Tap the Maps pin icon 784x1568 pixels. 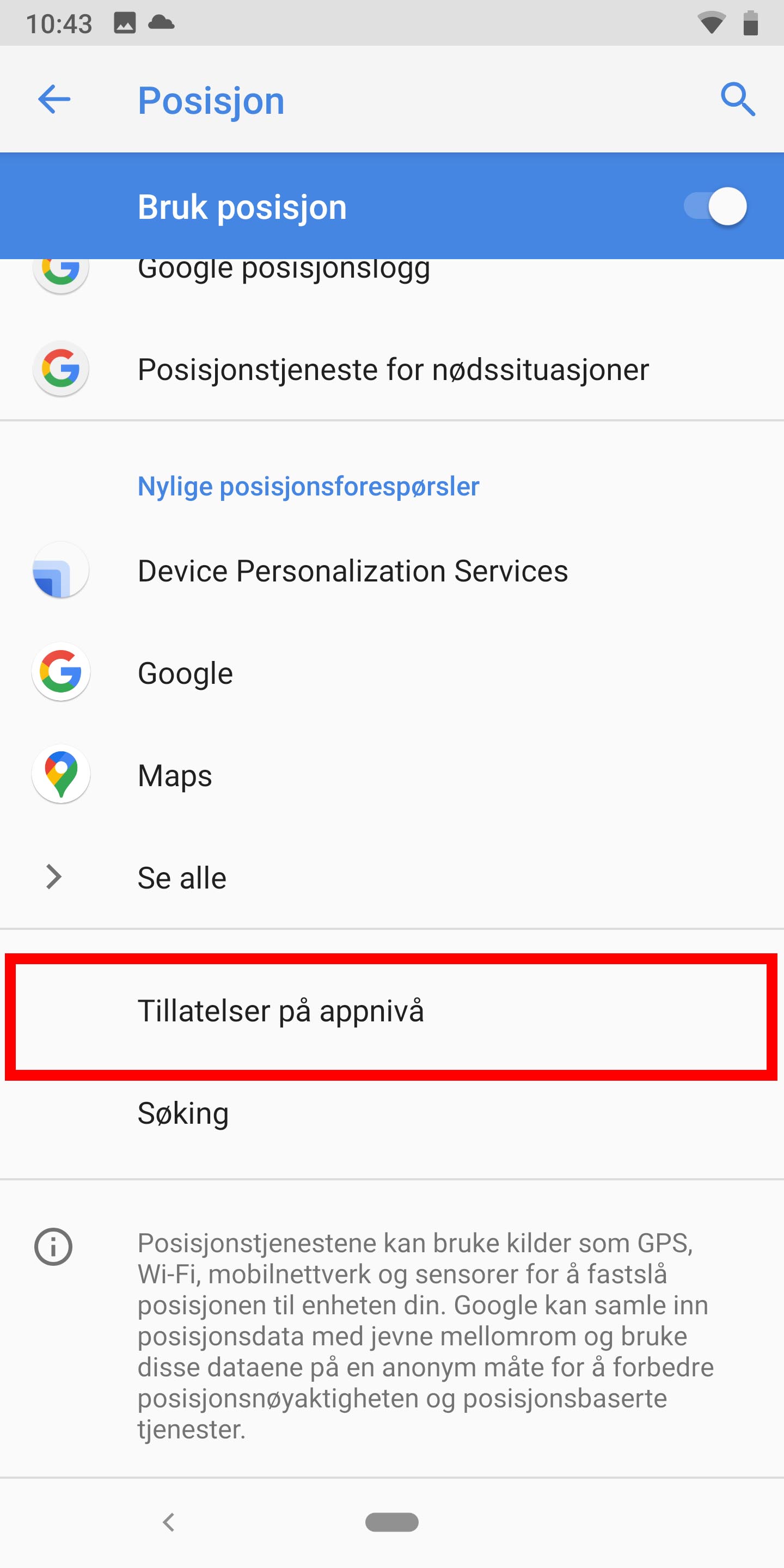coord(60,774)
